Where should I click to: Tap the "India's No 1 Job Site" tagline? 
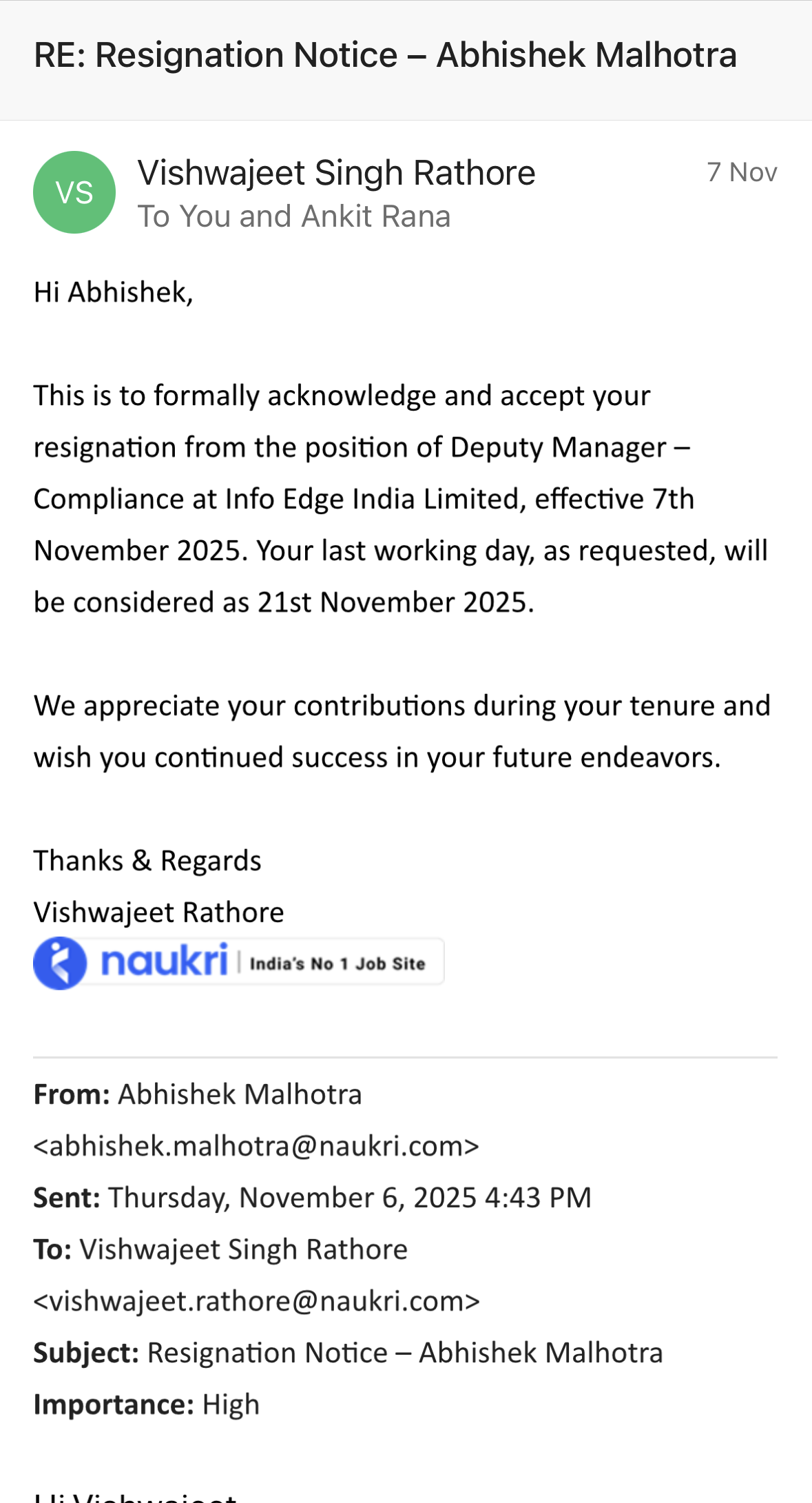pos(337,963)
